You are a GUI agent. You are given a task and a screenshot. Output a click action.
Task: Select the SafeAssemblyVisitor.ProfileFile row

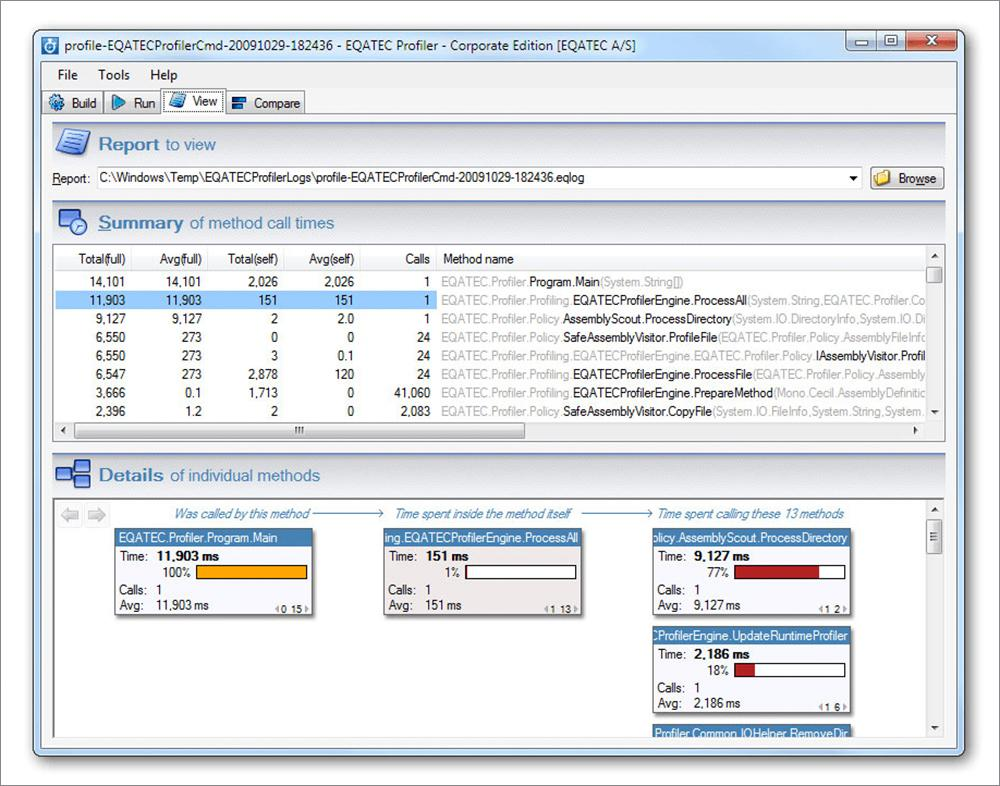[x=490, y=337]
